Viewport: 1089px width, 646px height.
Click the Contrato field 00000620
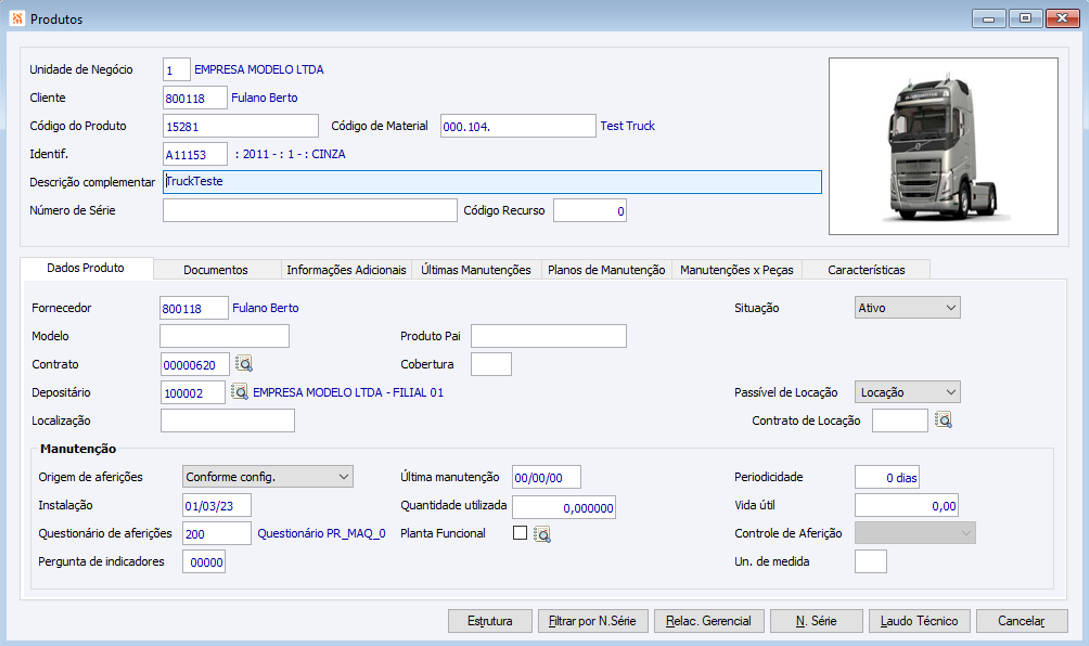195,364
